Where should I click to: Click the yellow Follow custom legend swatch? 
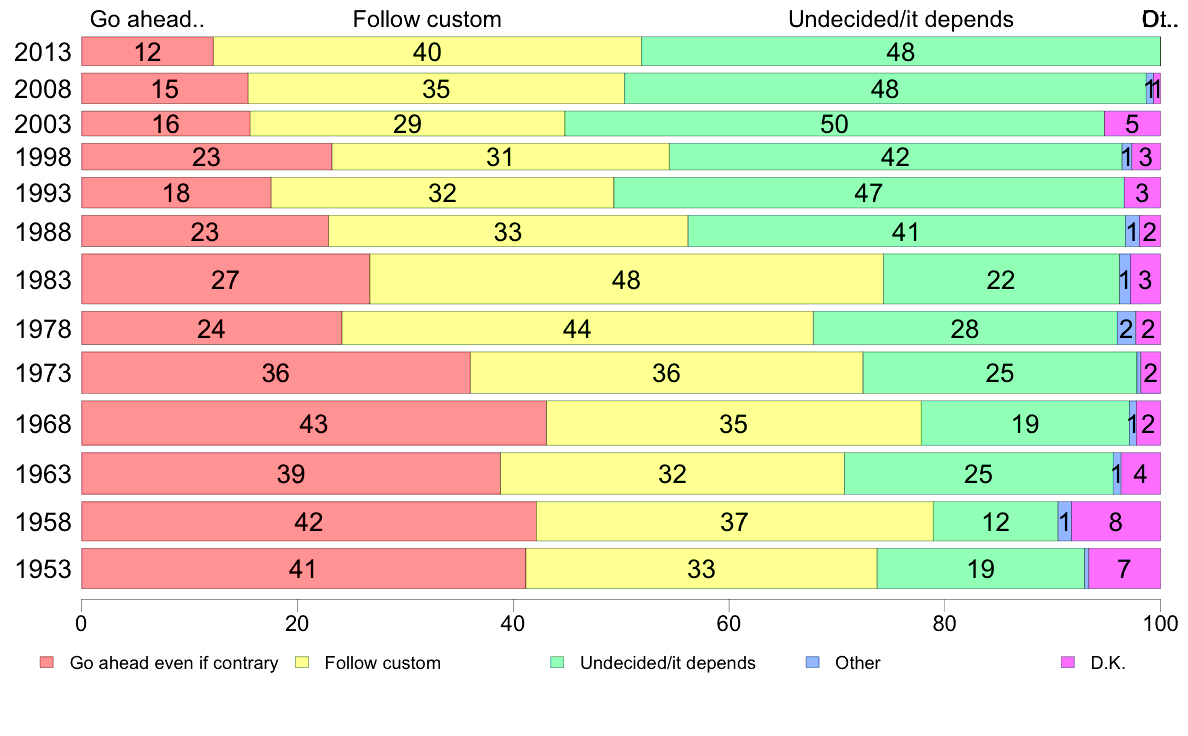[302, 662]
